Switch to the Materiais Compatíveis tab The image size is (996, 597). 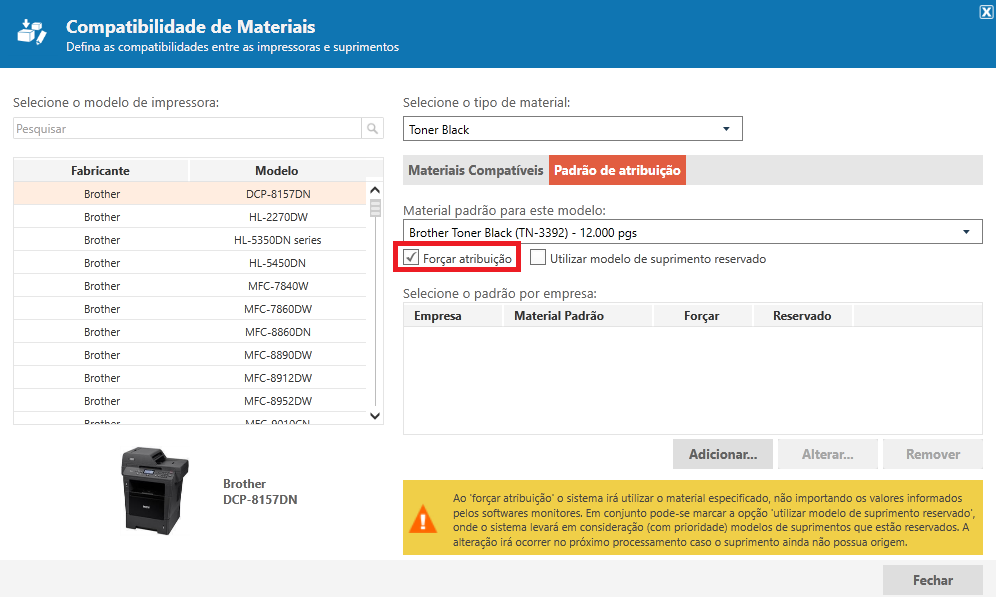point(475,170)
